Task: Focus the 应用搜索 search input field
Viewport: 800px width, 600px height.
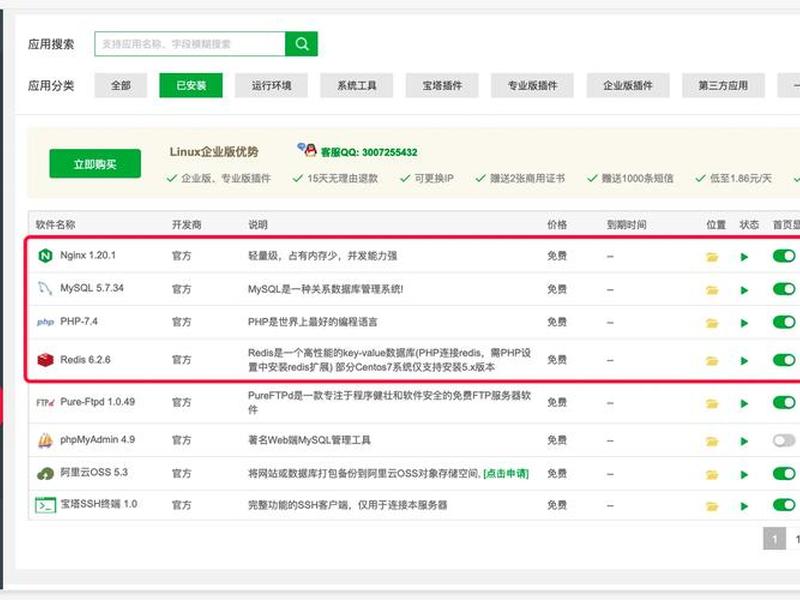Action: 190,44
